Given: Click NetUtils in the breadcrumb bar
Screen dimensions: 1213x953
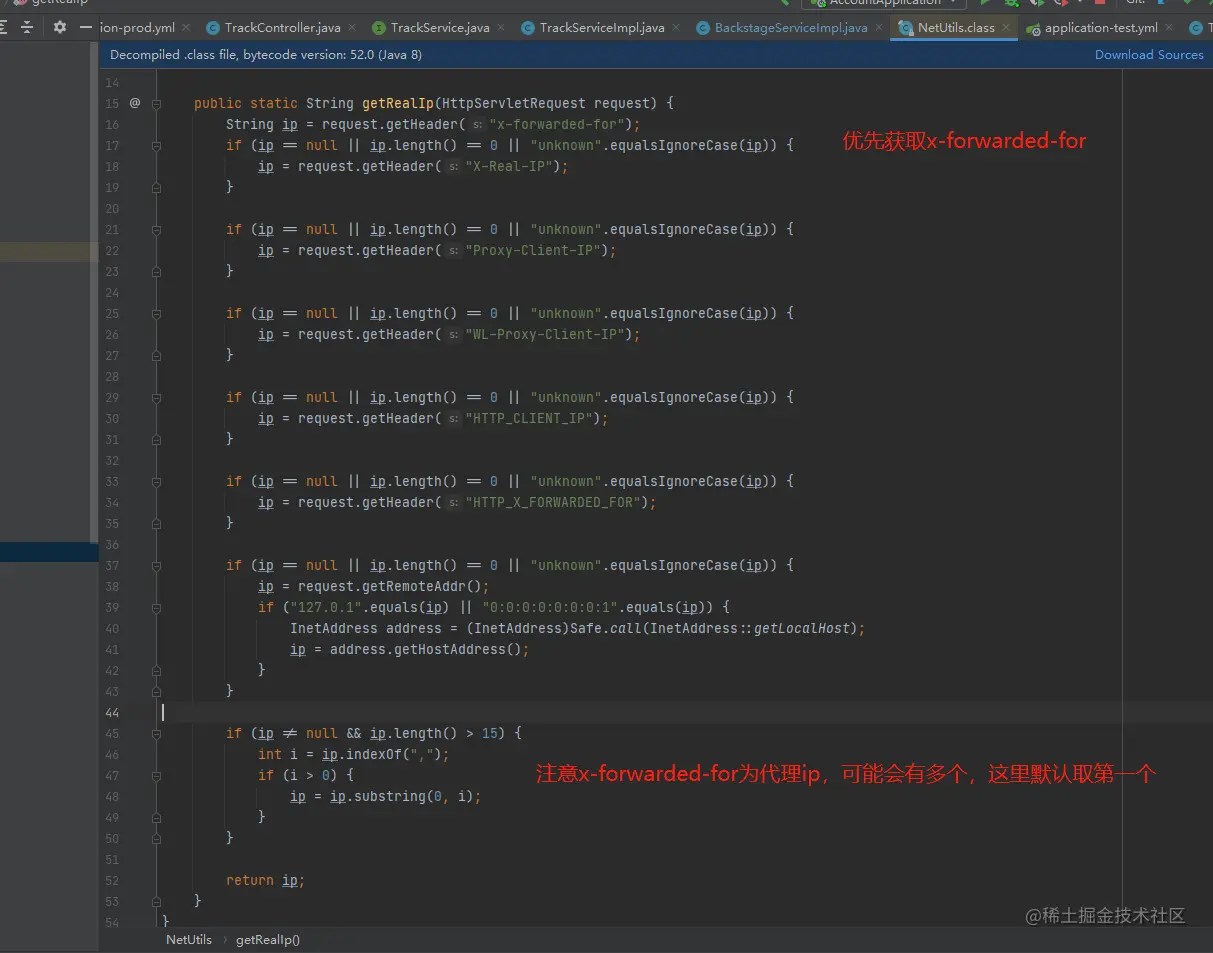Looking at the screenshot, I should [x=189, y=940].
